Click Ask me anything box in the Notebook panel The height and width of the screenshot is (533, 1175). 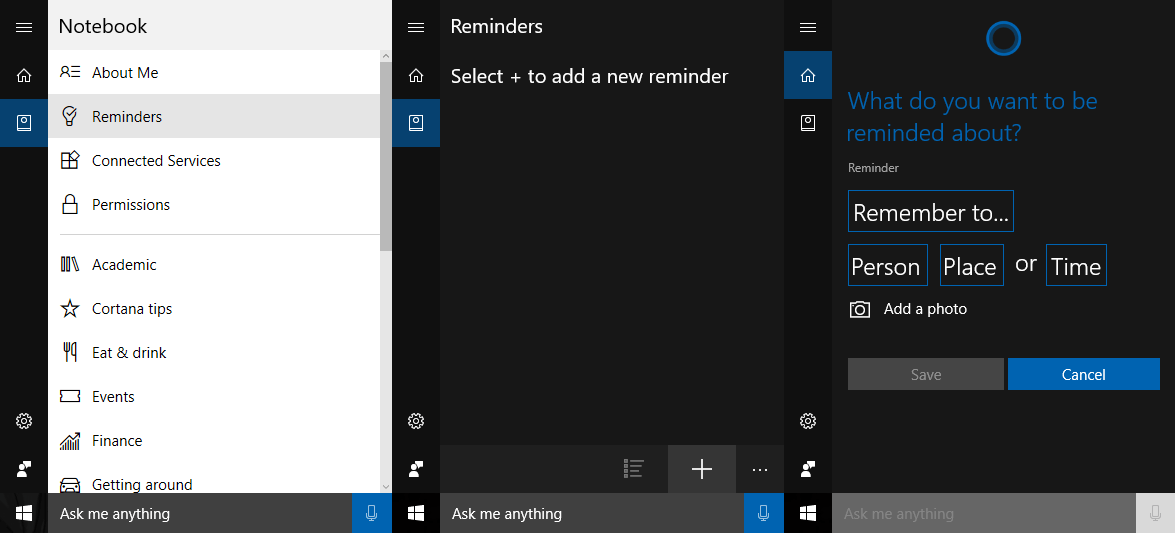(200, 514)
